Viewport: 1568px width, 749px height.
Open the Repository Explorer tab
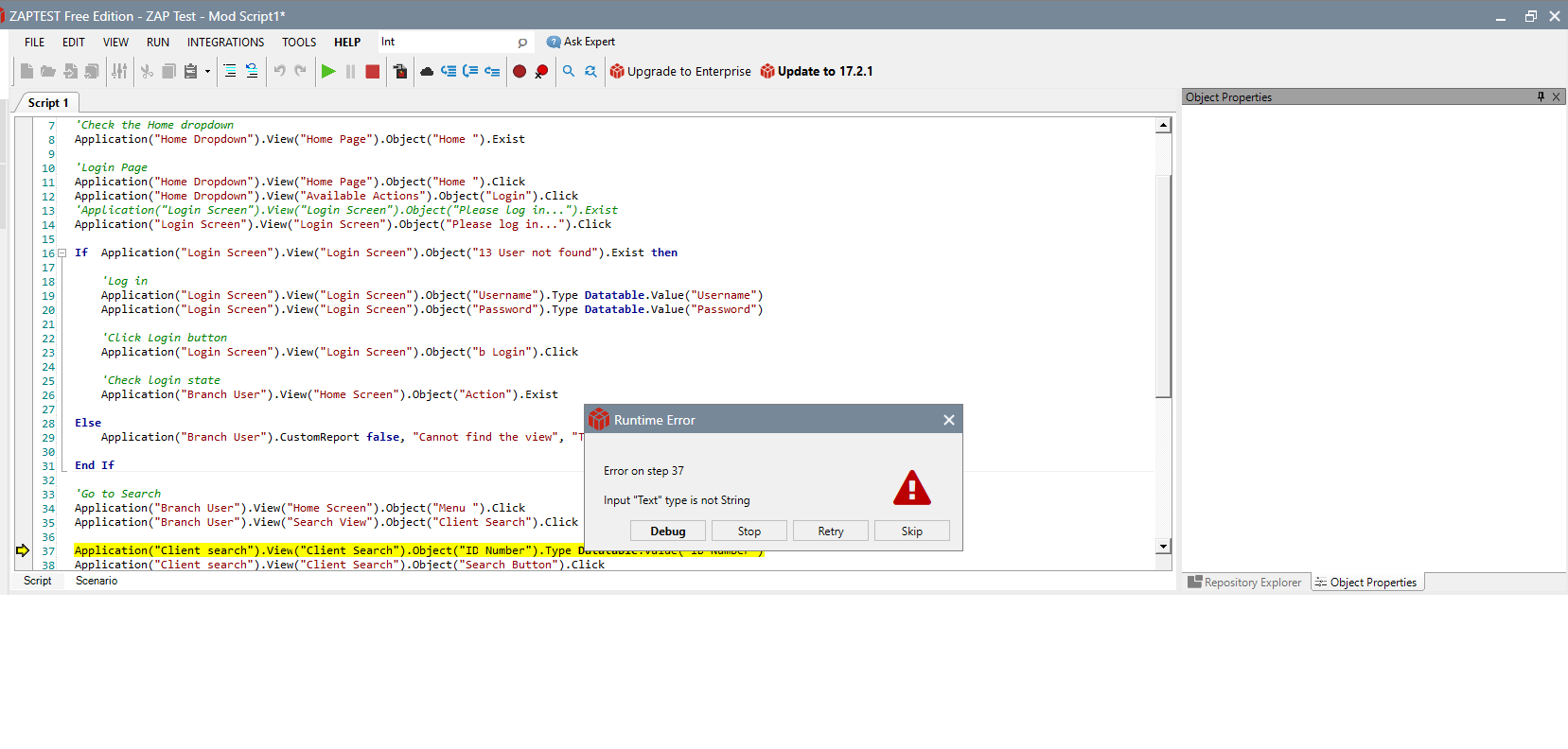click(1244, 583)
